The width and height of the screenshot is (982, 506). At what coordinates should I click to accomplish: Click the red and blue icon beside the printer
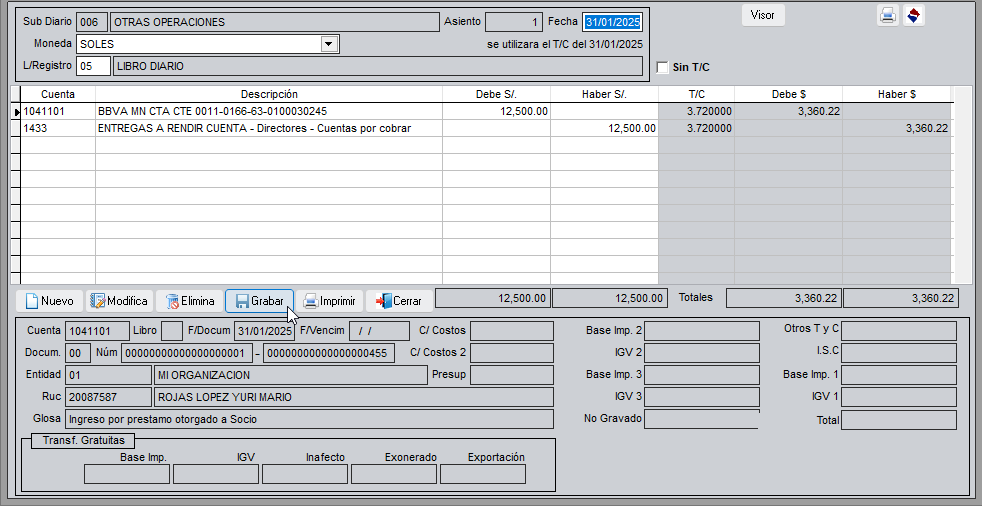click(x=914, y=16)
